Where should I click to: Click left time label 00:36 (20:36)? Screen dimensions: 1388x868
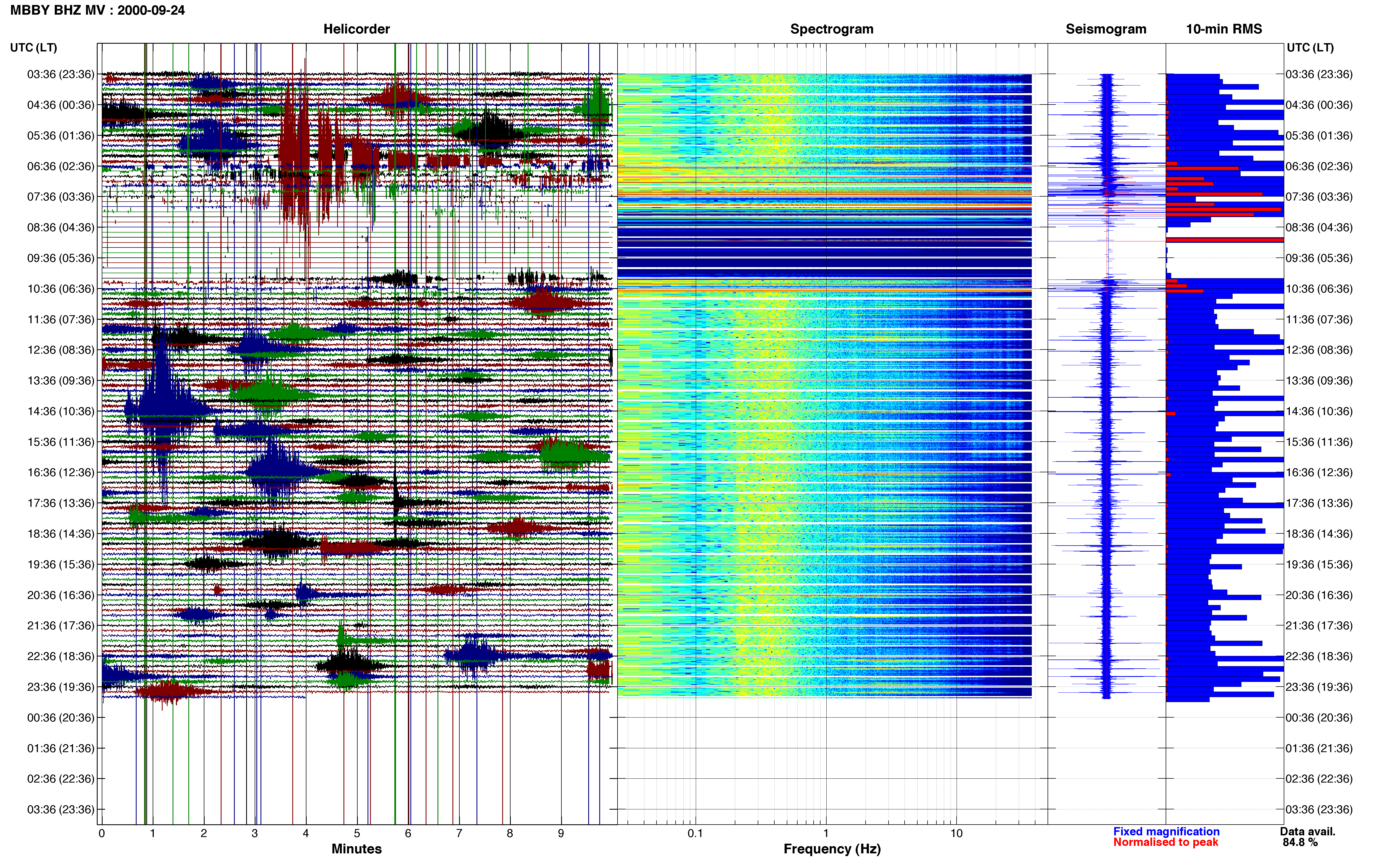point(61,718)
